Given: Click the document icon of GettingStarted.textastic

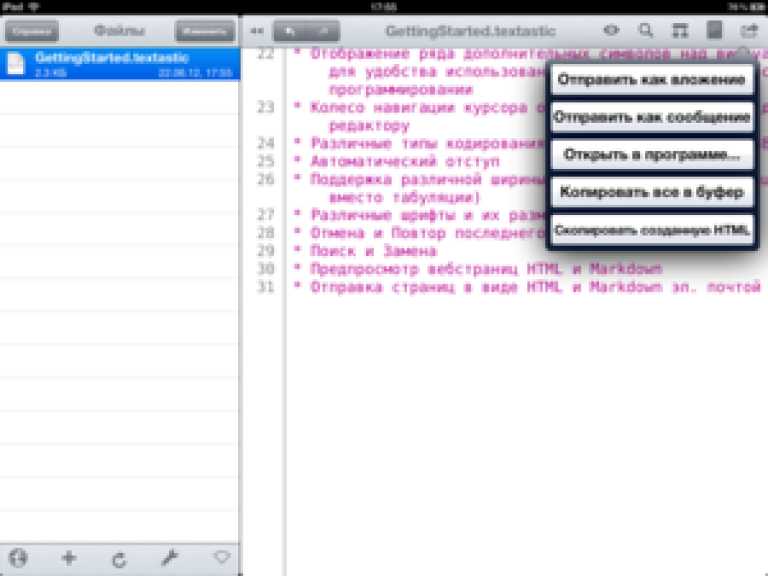Looking at the screenshot, I should tap(15, 64).
